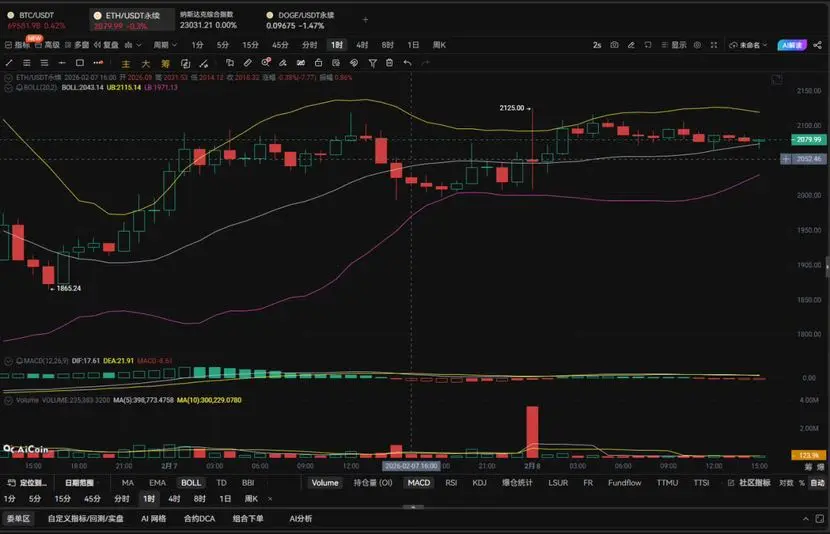Open chart settings gear icon
The height and width of the screenshot is (534, 830).
[x=697, y=45]
